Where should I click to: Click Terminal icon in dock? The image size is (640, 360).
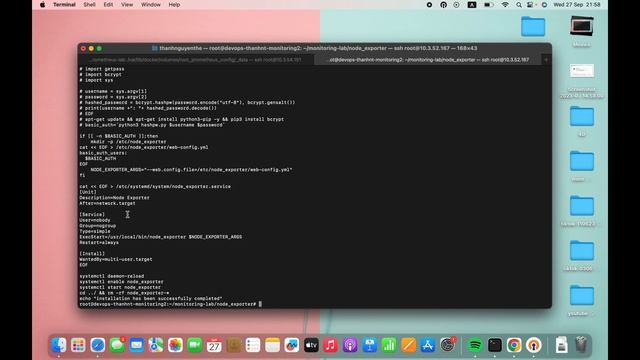pos(494,345)
